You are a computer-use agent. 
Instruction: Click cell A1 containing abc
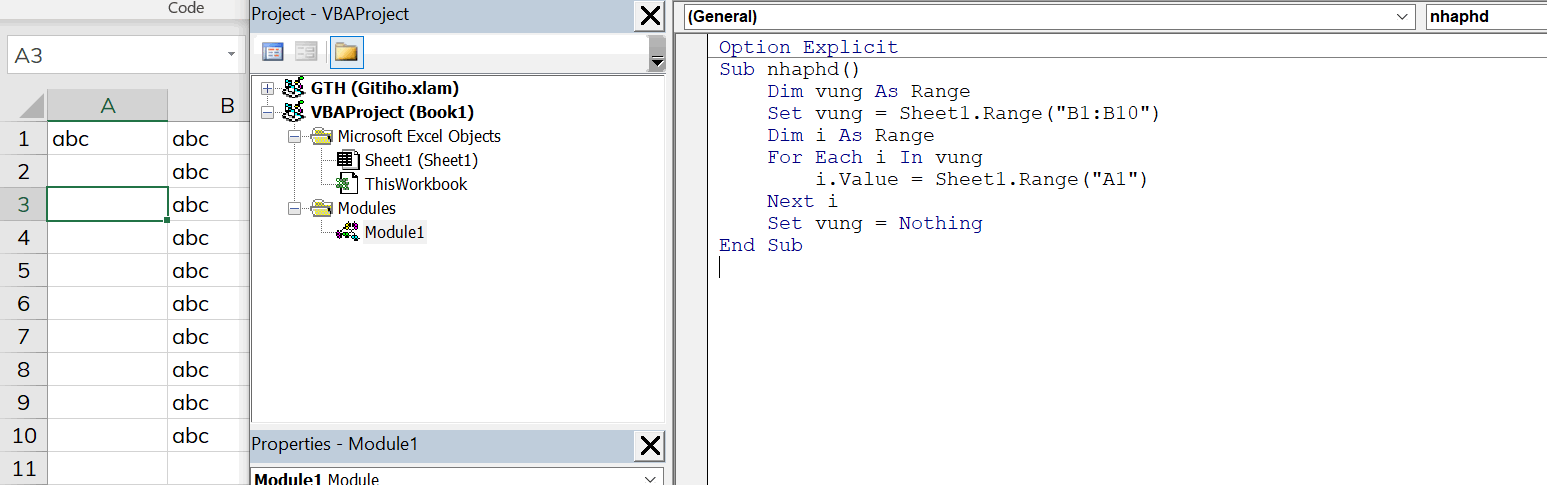click(x=108, y=139)
